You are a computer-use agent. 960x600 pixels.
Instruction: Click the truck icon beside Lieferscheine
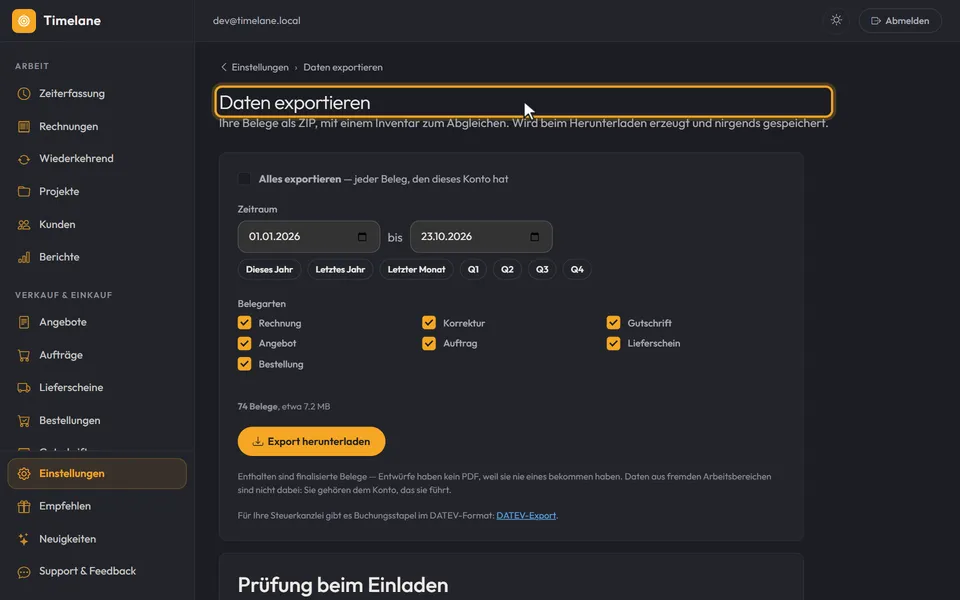pyautogui.click(x=24, y=388)
